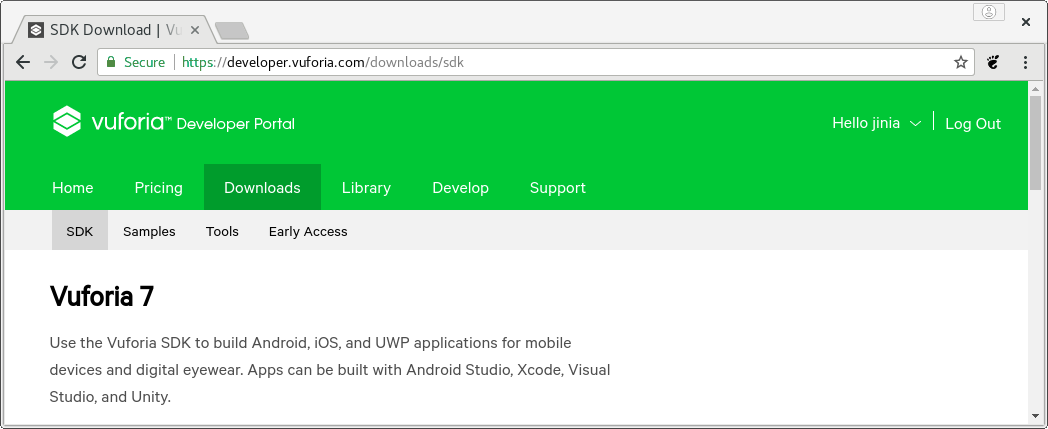Screen dimensions: 1048x429
Task: Click the Log Out link
Action: click(x=972, y=124)
